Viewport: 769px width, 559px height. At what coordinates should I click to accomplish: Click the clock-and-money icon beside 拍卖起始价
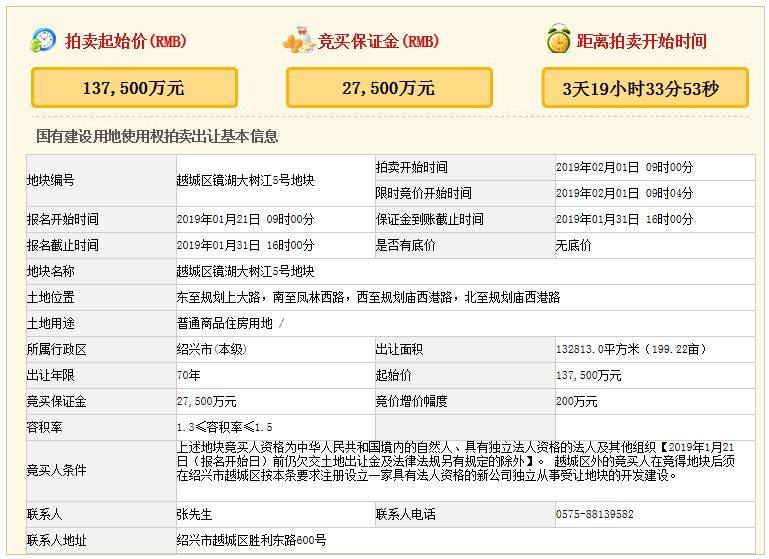[x=43, y=41]
